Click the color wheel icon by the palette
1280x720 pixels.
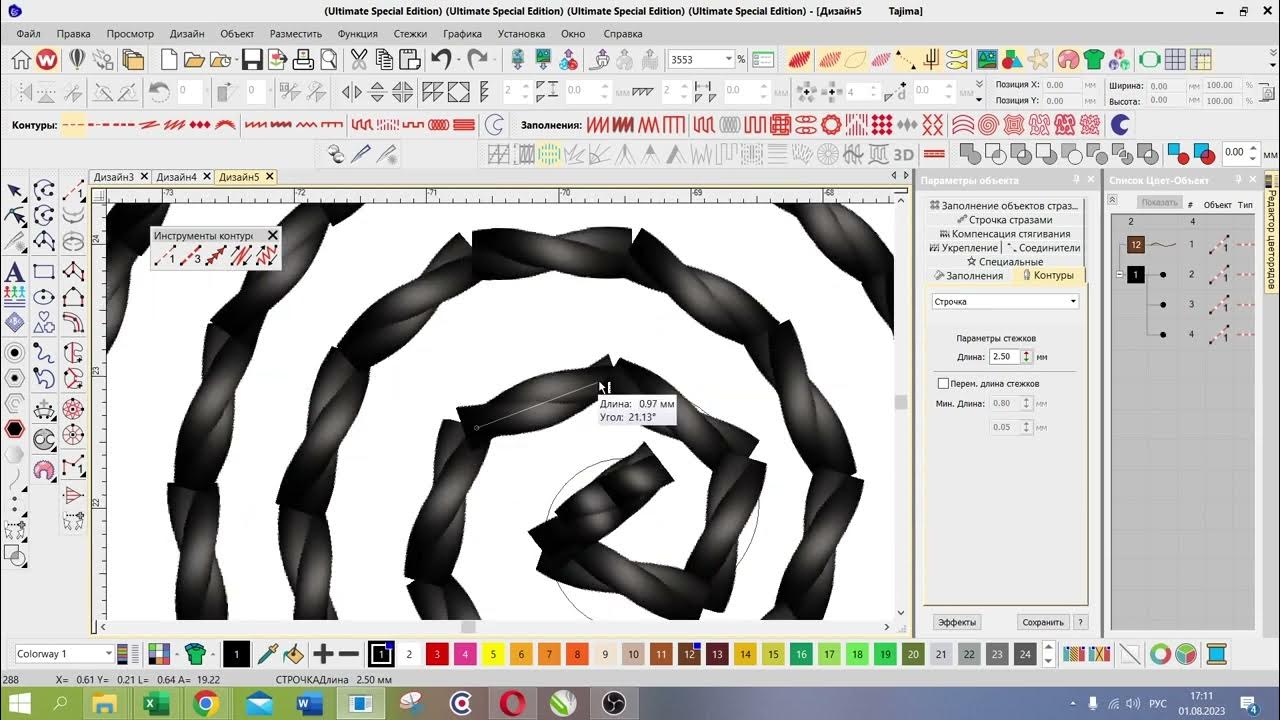[1160, 655]
